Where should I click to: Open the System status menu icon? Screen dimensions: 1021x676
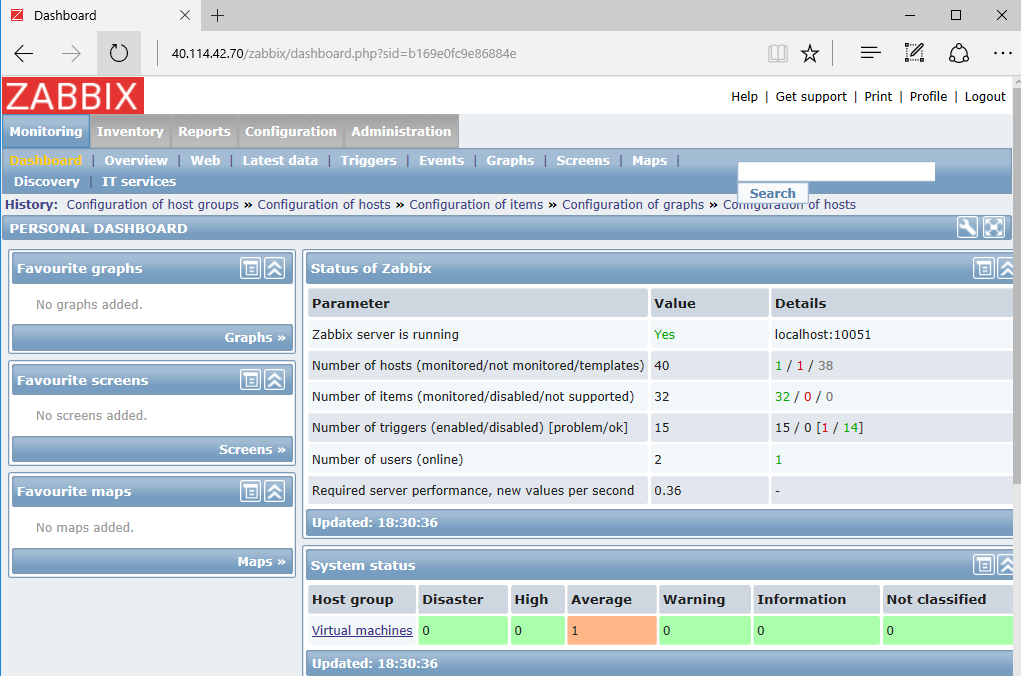[983, 565]
